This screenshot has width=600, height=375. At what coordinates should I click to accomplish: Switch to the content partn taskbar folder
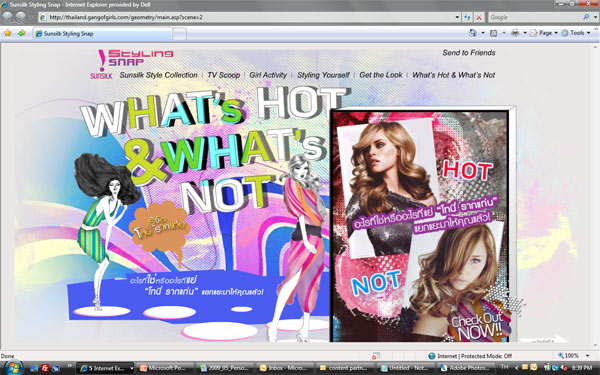coord(346,368)
